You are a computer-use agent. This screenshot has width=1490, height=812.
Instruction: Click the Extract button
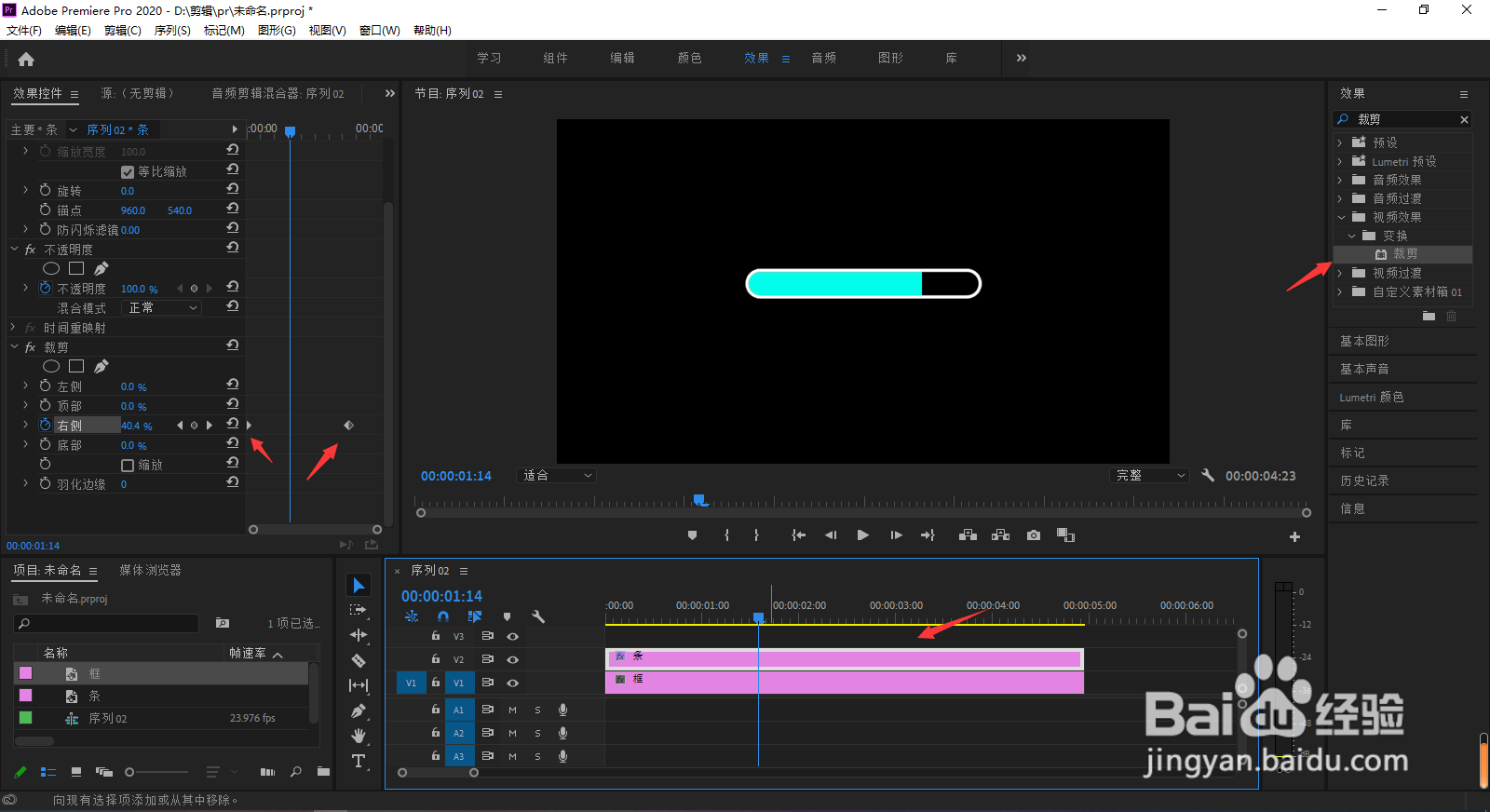click(x=1001, y=535)
